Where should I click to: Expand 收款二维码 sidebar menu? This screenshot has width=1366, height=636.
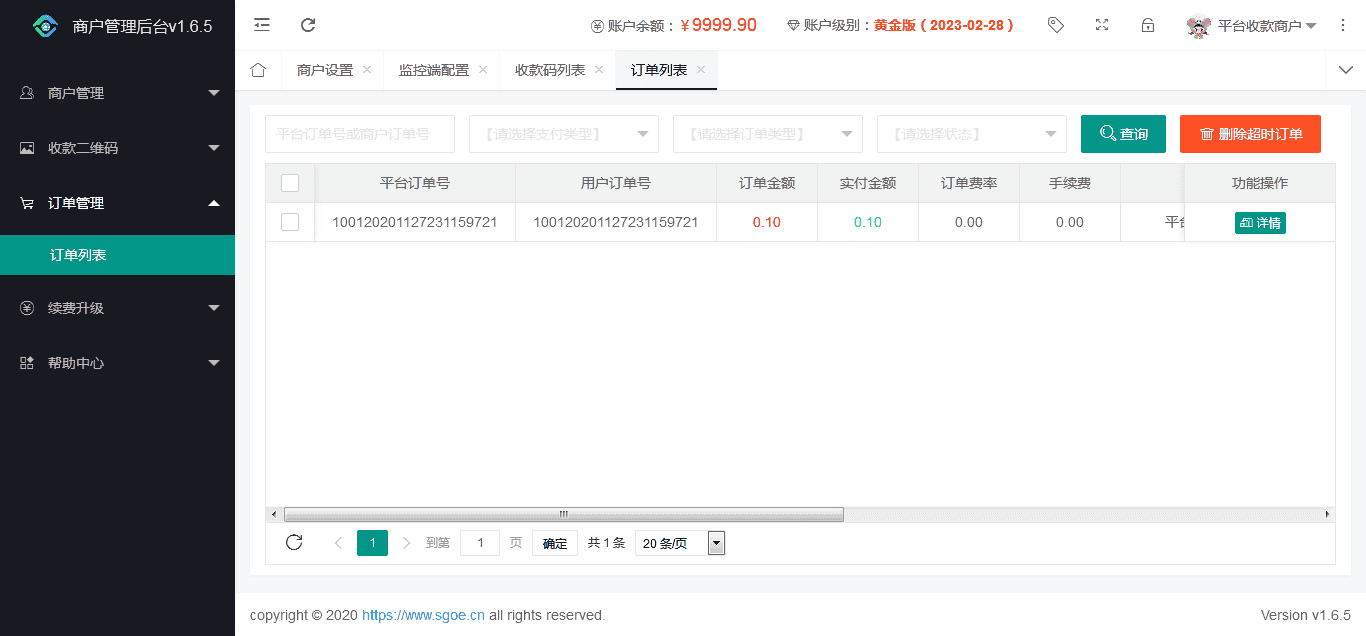tap(117, 148)
